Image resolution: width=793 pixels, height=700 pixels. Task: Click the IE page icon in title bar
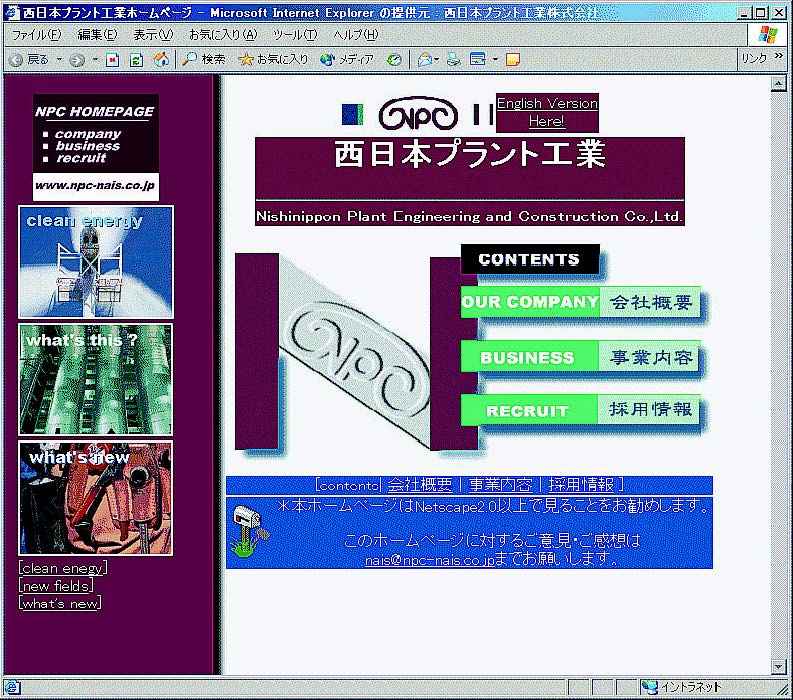12,12
